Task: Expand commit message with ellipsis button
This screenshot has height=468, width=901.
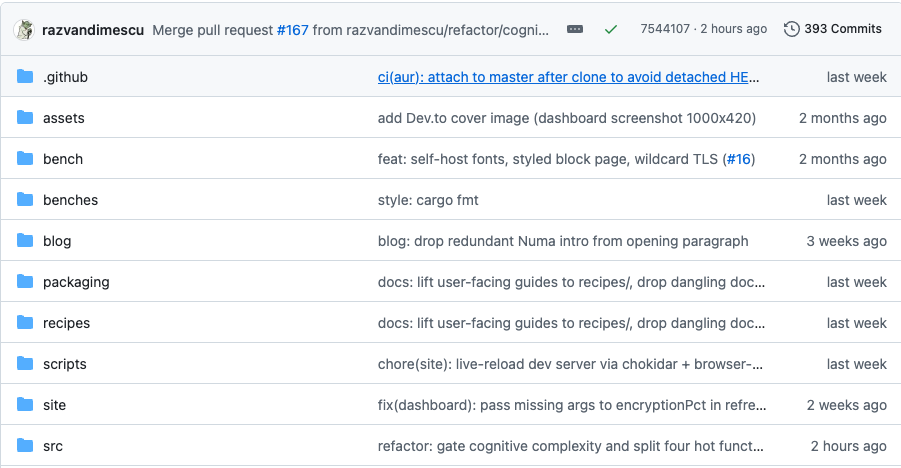Action: [575, 29]
